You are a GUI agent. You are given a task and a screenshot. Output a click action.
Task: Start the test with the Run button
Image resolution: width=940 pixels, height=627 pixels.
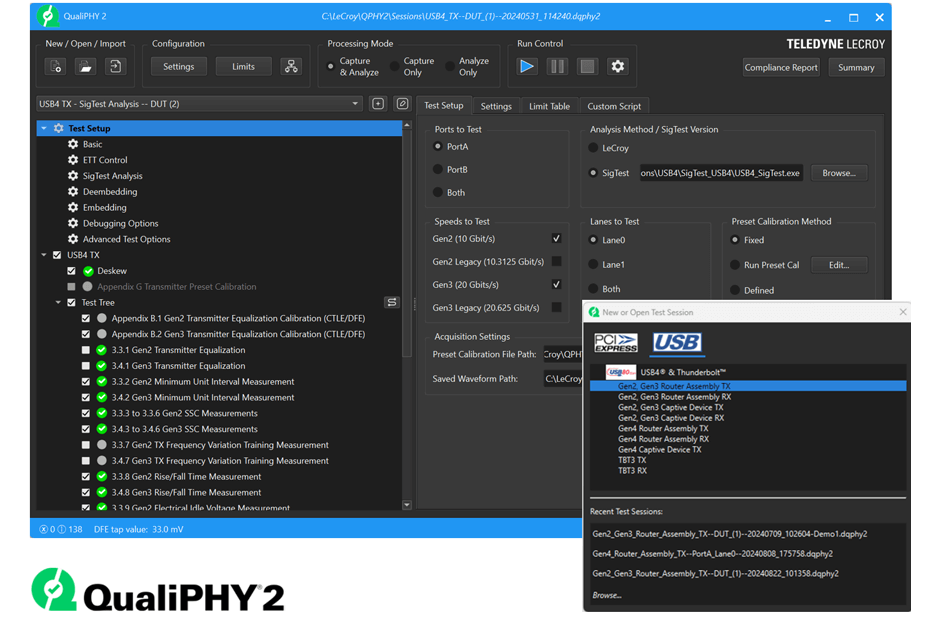[x=527, y=67]
